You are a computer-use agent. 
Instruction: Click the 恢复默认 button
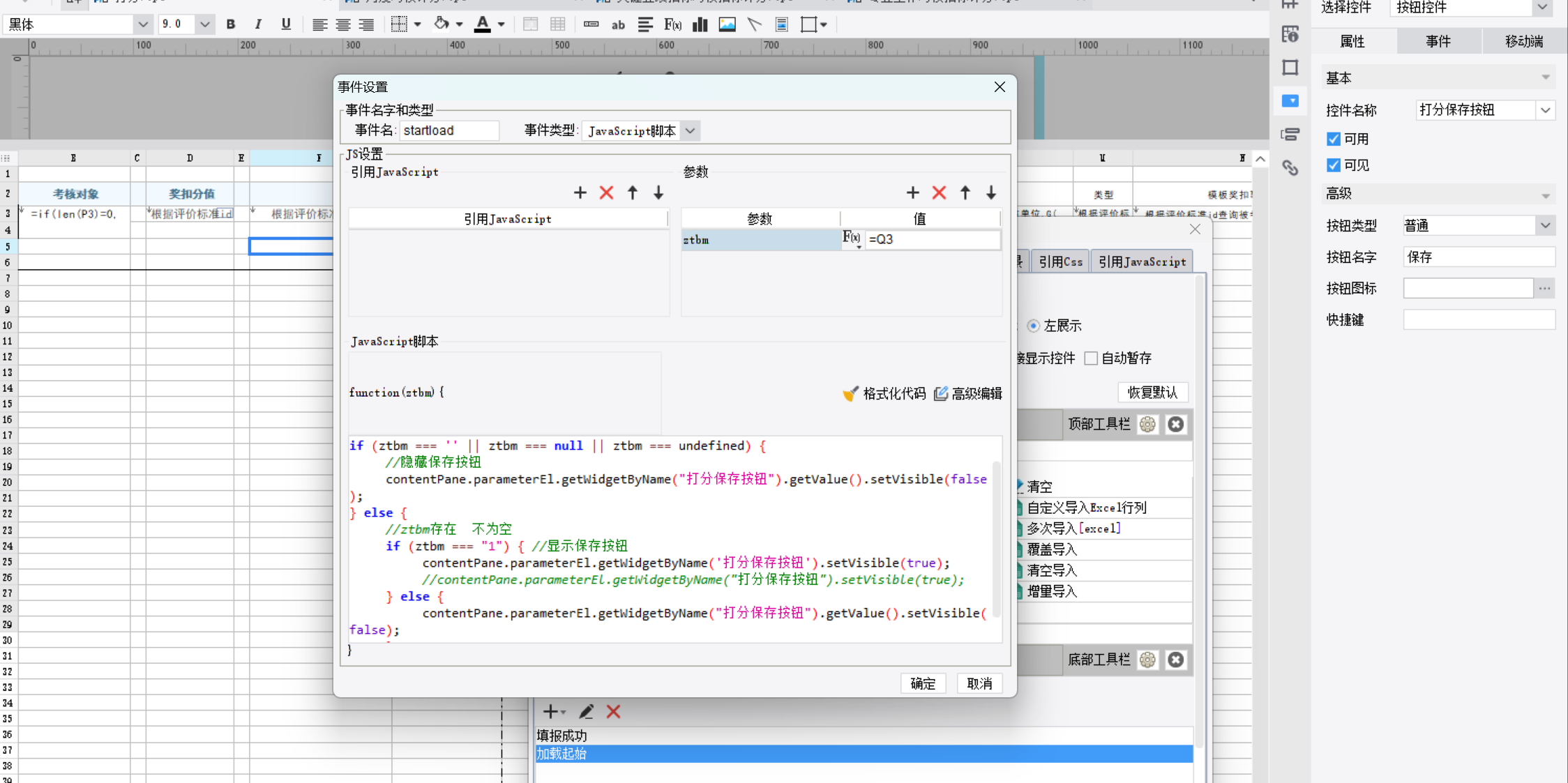1152,393
